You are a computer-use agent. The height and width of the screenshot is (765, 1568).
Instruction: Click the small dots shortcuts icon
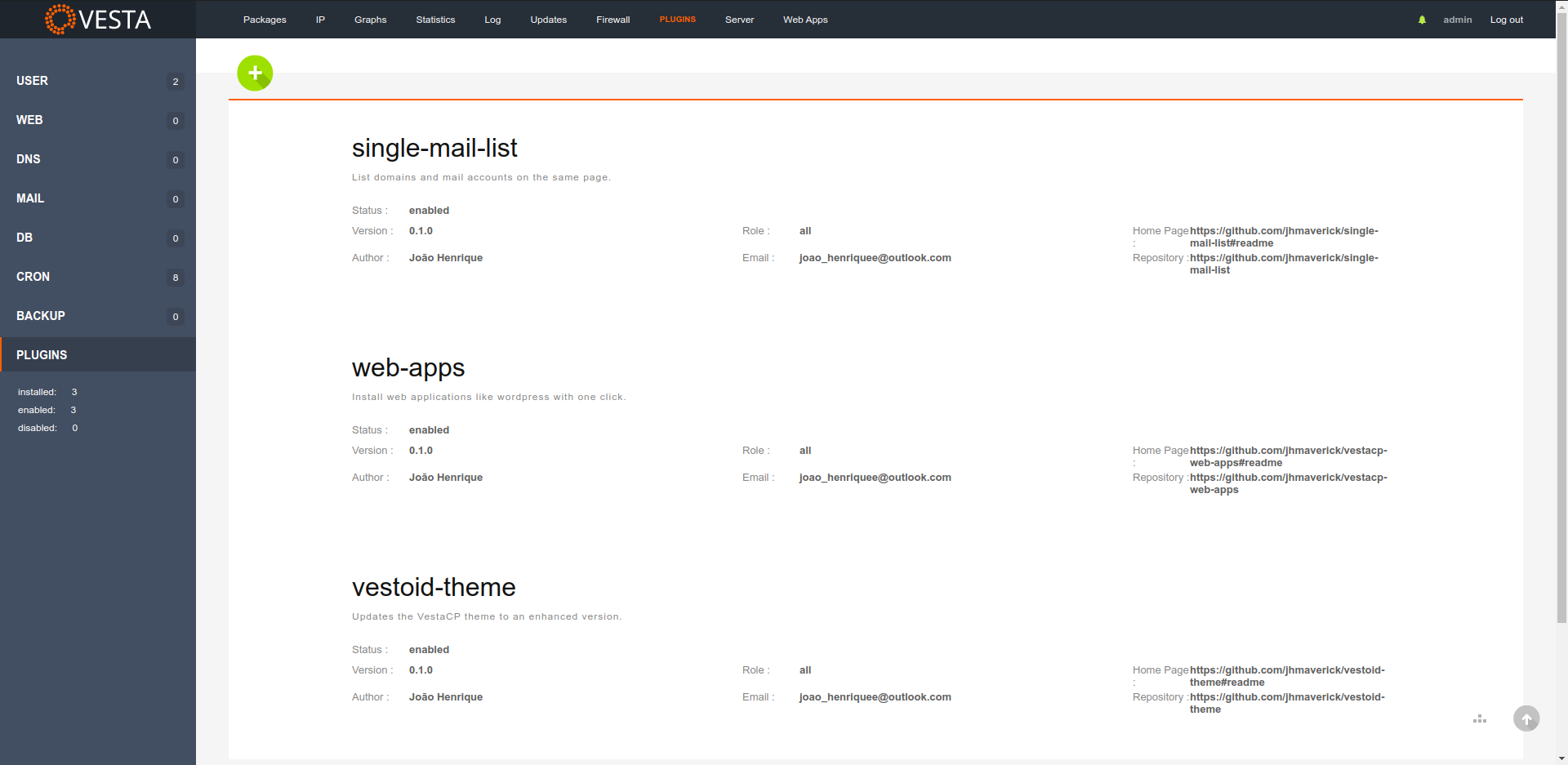point(1480,719)
